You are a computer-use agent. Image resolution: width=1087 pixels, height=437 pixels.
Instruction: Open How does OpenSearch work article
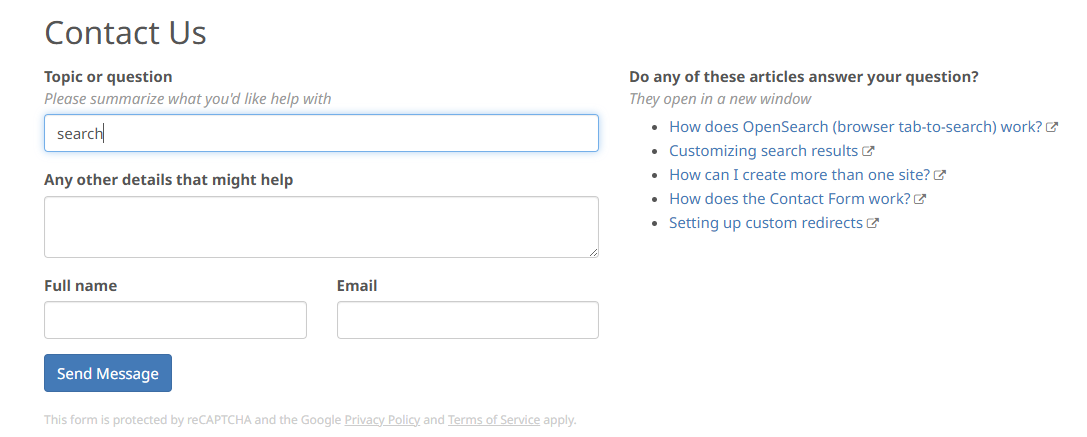tap(855, 127)
